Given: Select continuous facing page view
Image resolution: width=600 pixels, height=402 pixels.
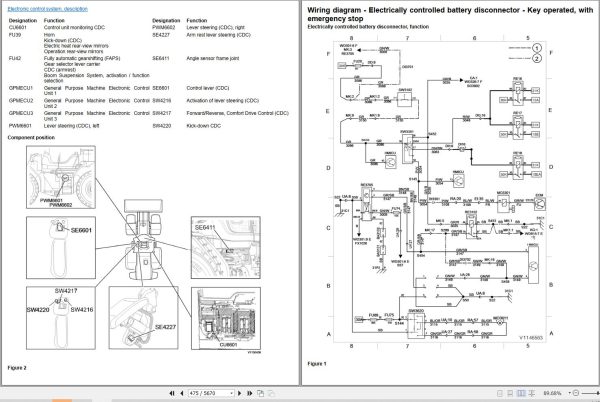Looking at the screenshot, I should click(x=532, y=393).
